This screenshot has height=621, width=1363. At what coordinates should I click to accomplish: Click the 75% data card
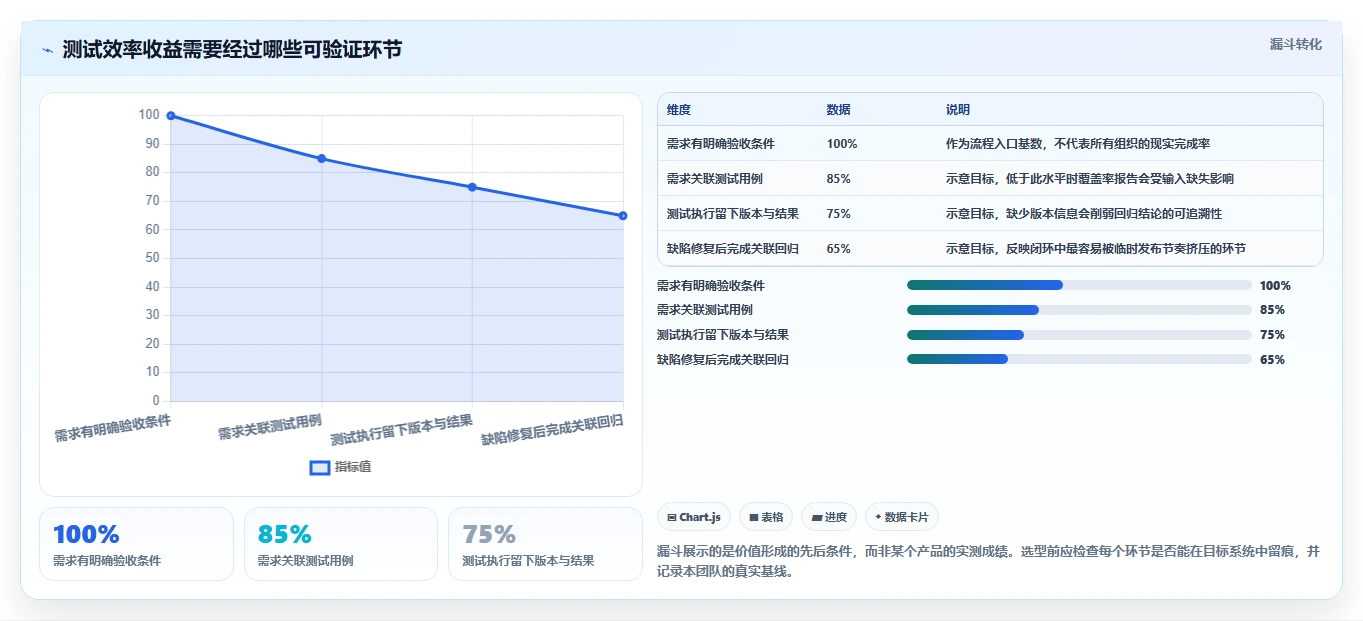coord(545,544)
